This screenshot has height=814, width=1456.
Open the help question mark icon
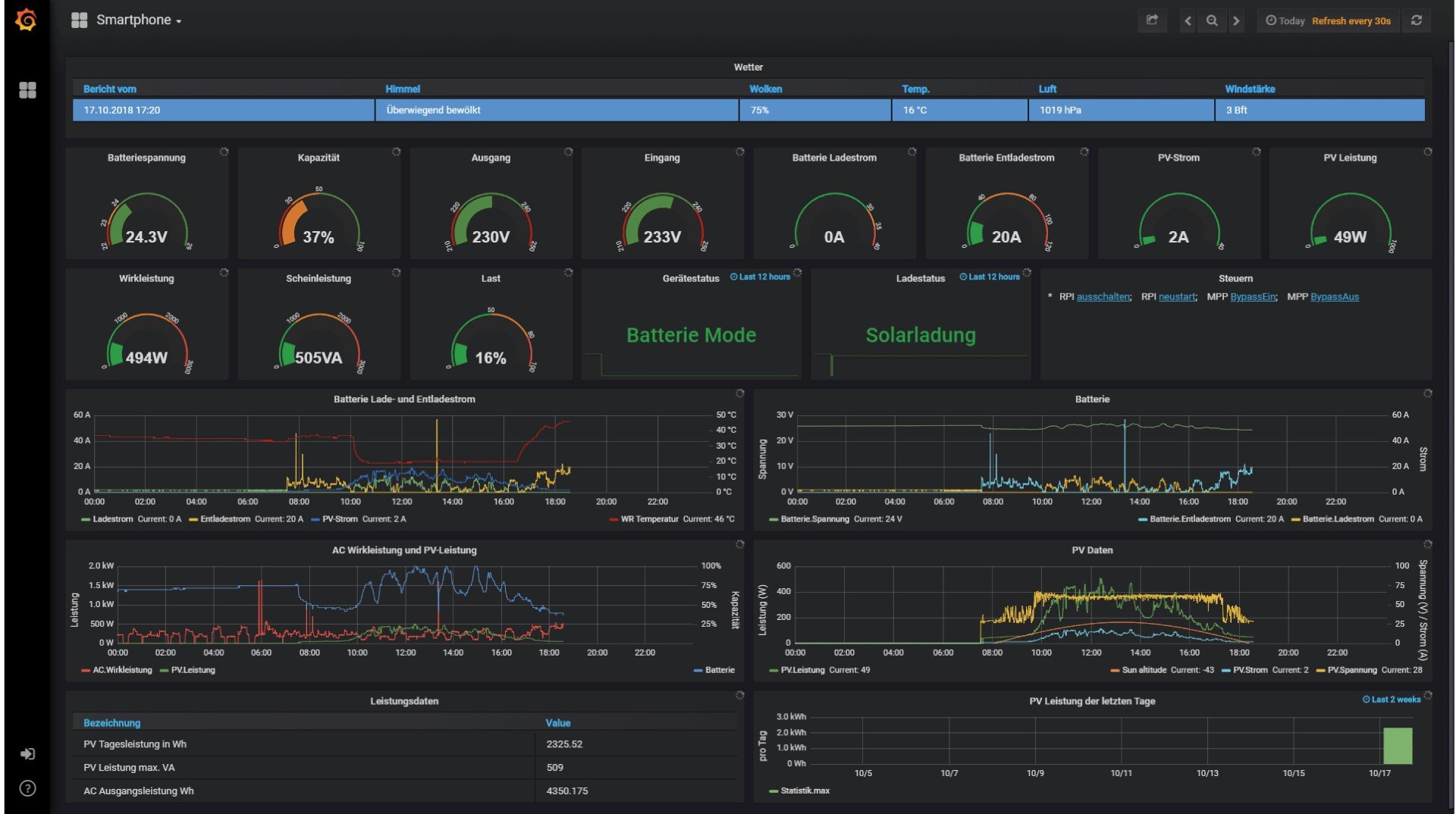click(27, 788)
